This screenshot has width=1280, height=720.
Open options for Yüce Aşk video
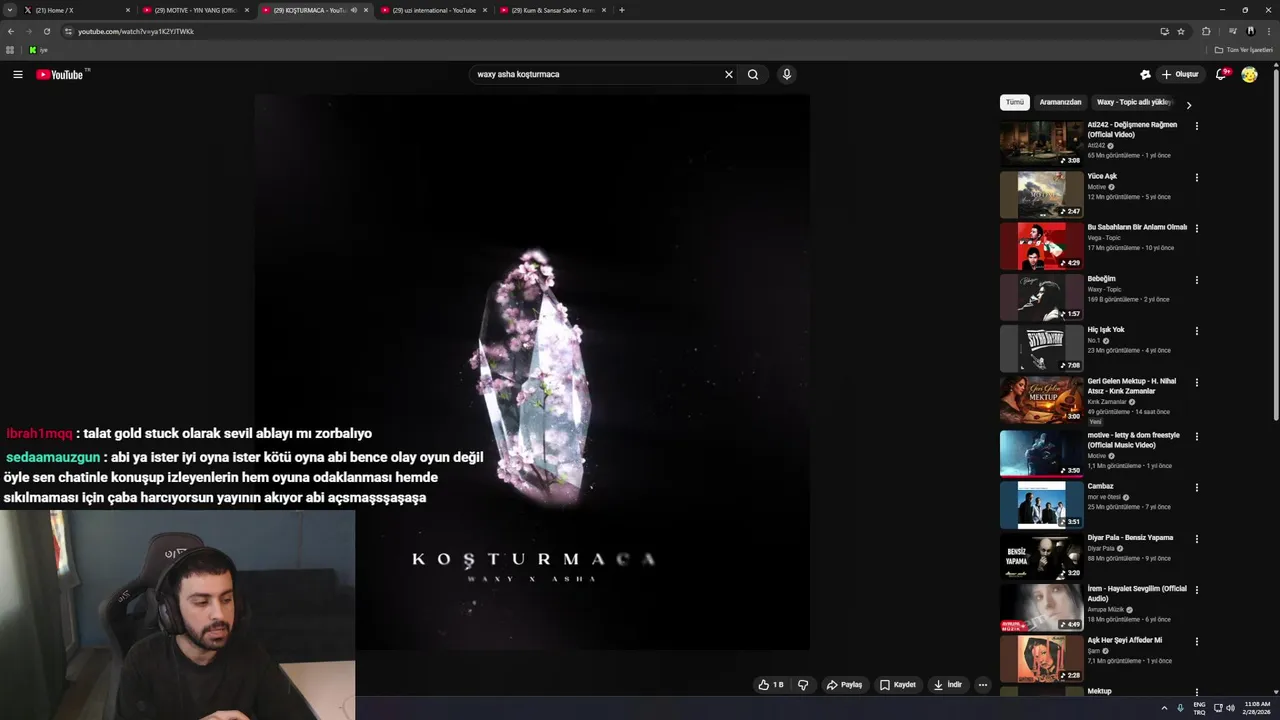click(x=1196, y=178)
